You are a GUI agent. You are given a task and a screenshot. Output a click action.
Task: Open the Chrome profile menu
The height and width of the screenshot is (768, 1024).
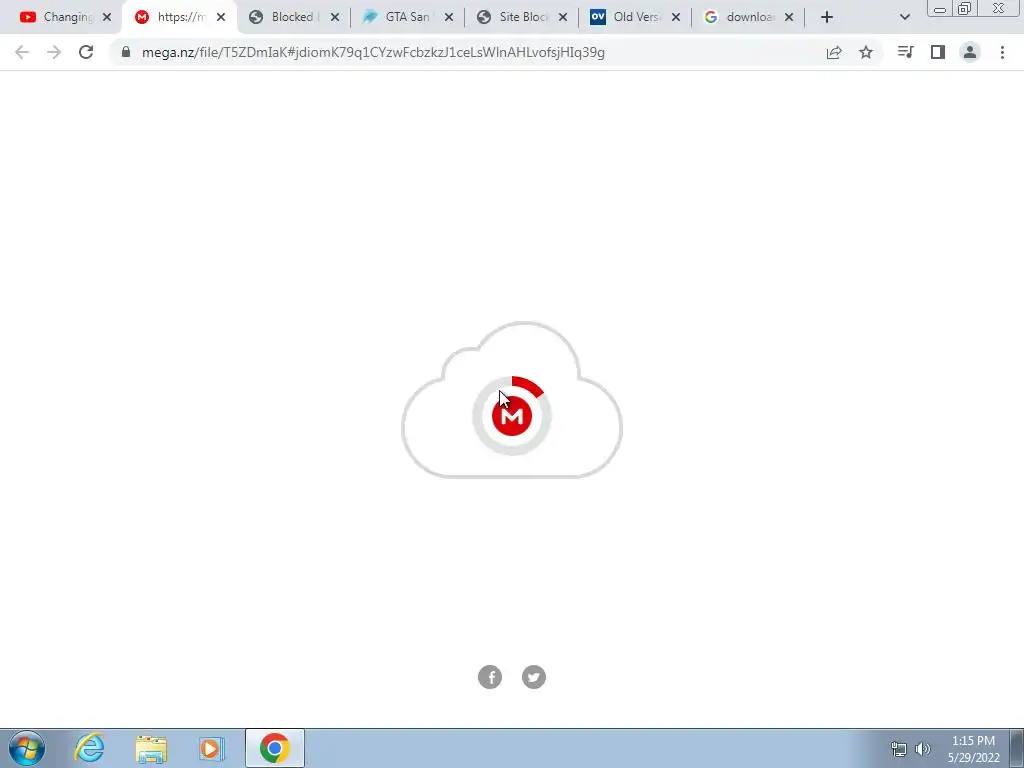coord(970,52)
